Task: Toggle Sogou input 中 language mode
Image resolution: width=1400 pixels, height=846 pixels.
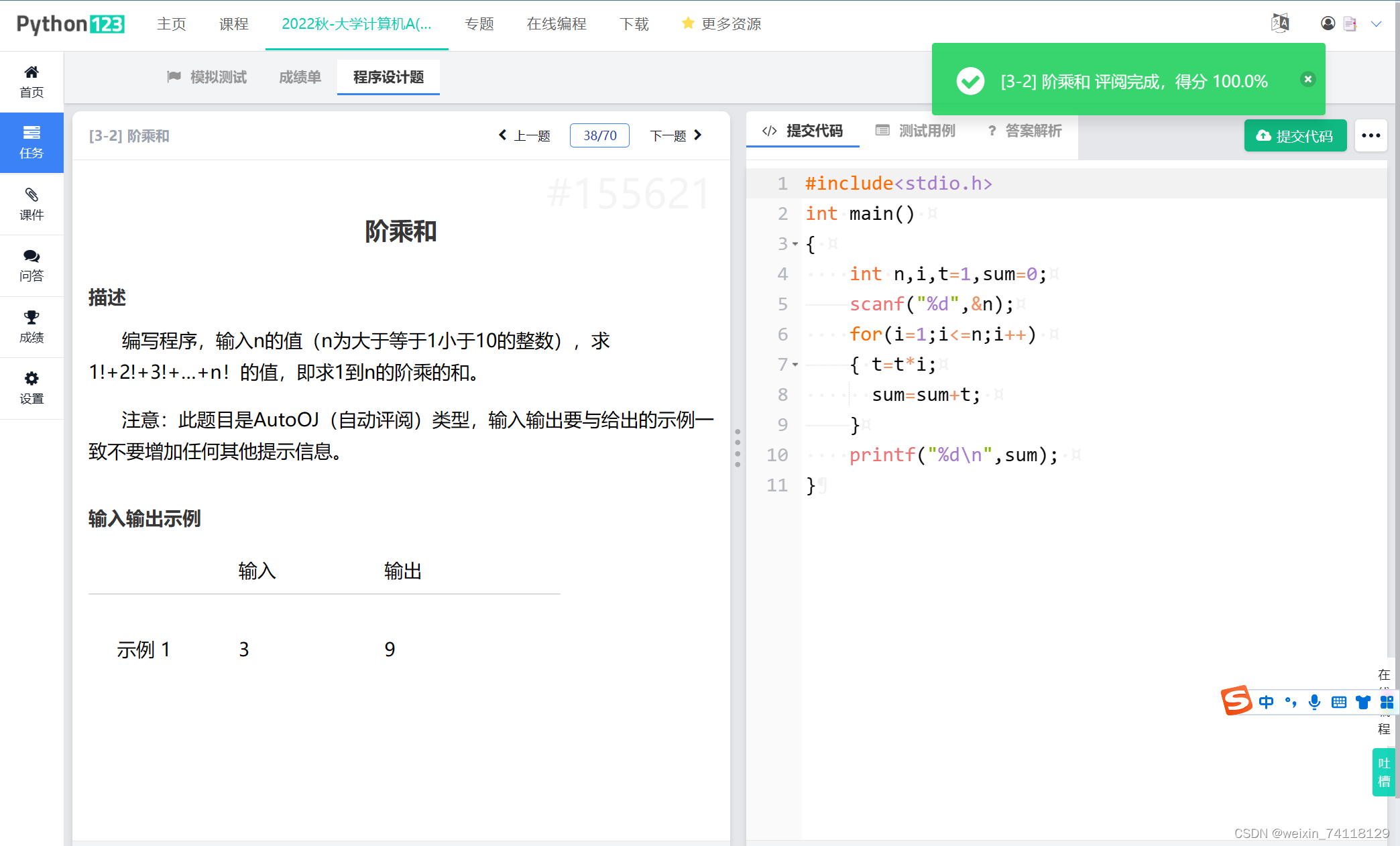Action: click(x=1266, y=702)
